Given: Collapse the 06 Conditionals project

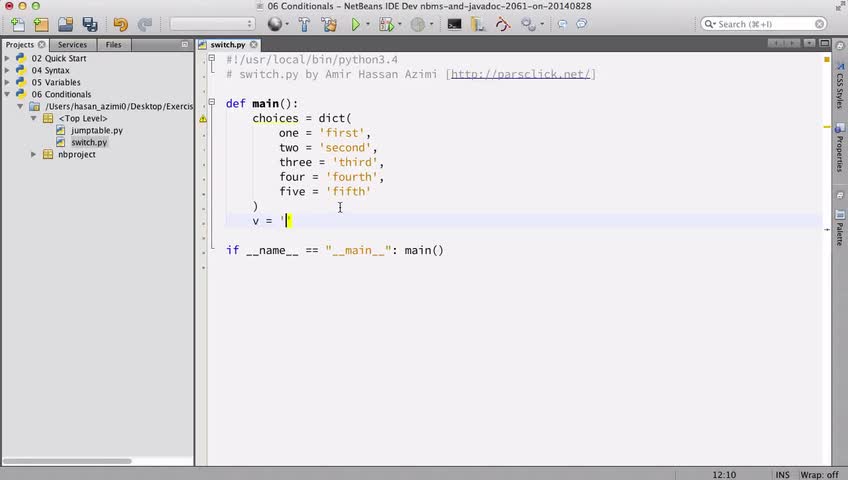Looking at the screenshot, I should coord(7,94).
